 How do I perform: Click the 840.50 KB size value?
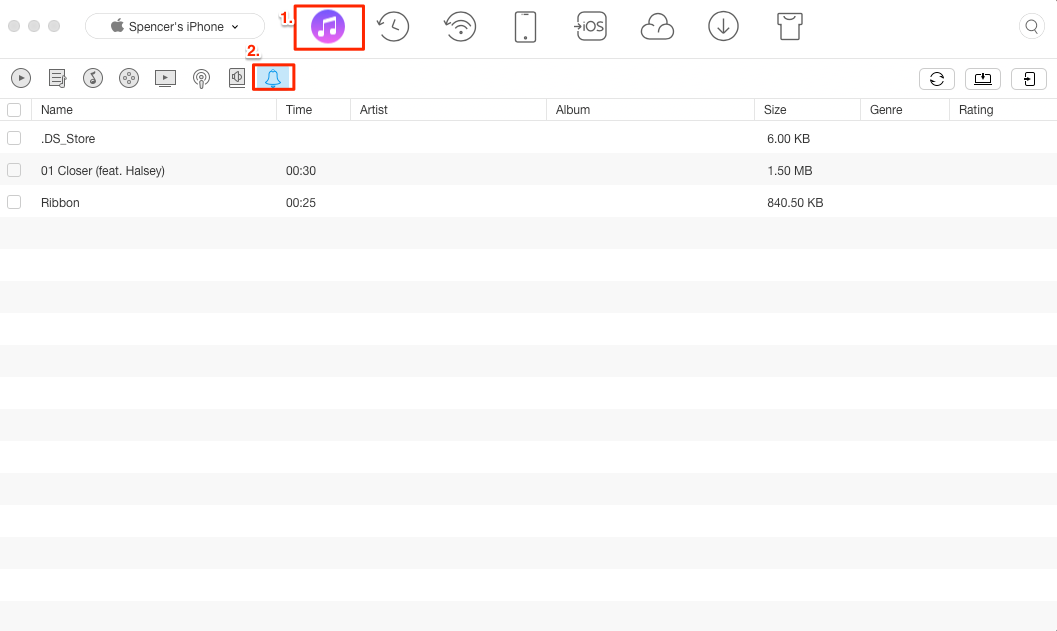(x=795, y=203)
